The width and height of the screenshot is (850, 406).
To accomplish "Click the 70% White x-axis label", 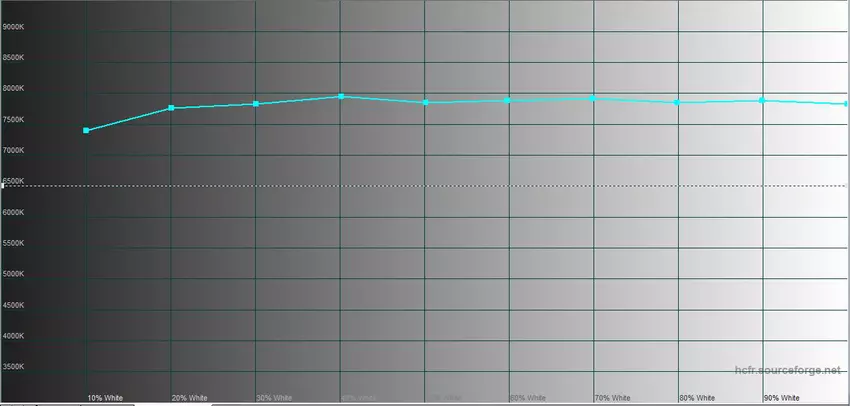I will pos(612,398).
